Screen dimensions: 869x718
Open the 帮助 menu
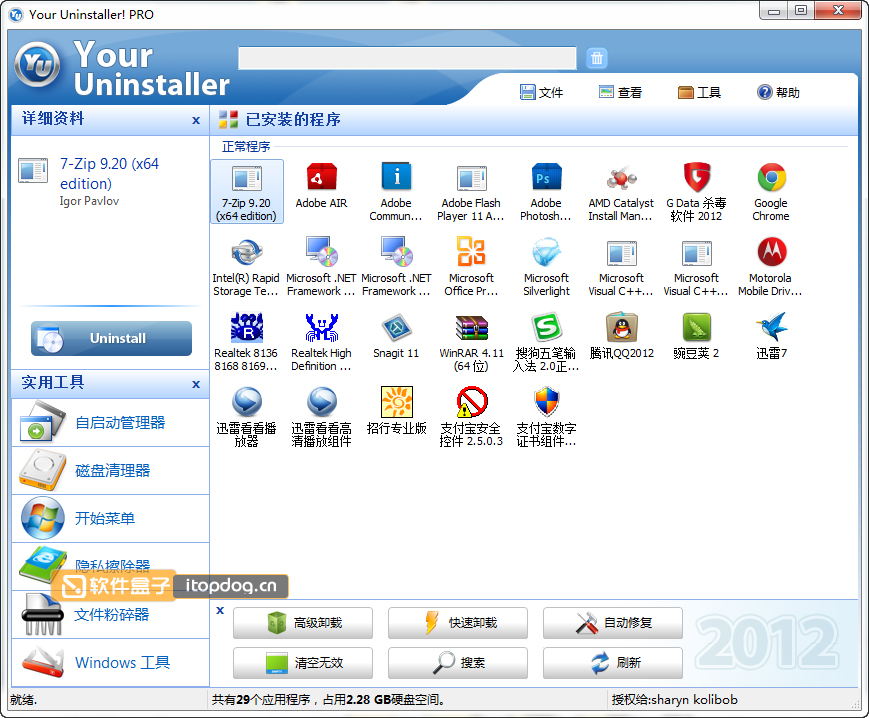click(779, 93)
